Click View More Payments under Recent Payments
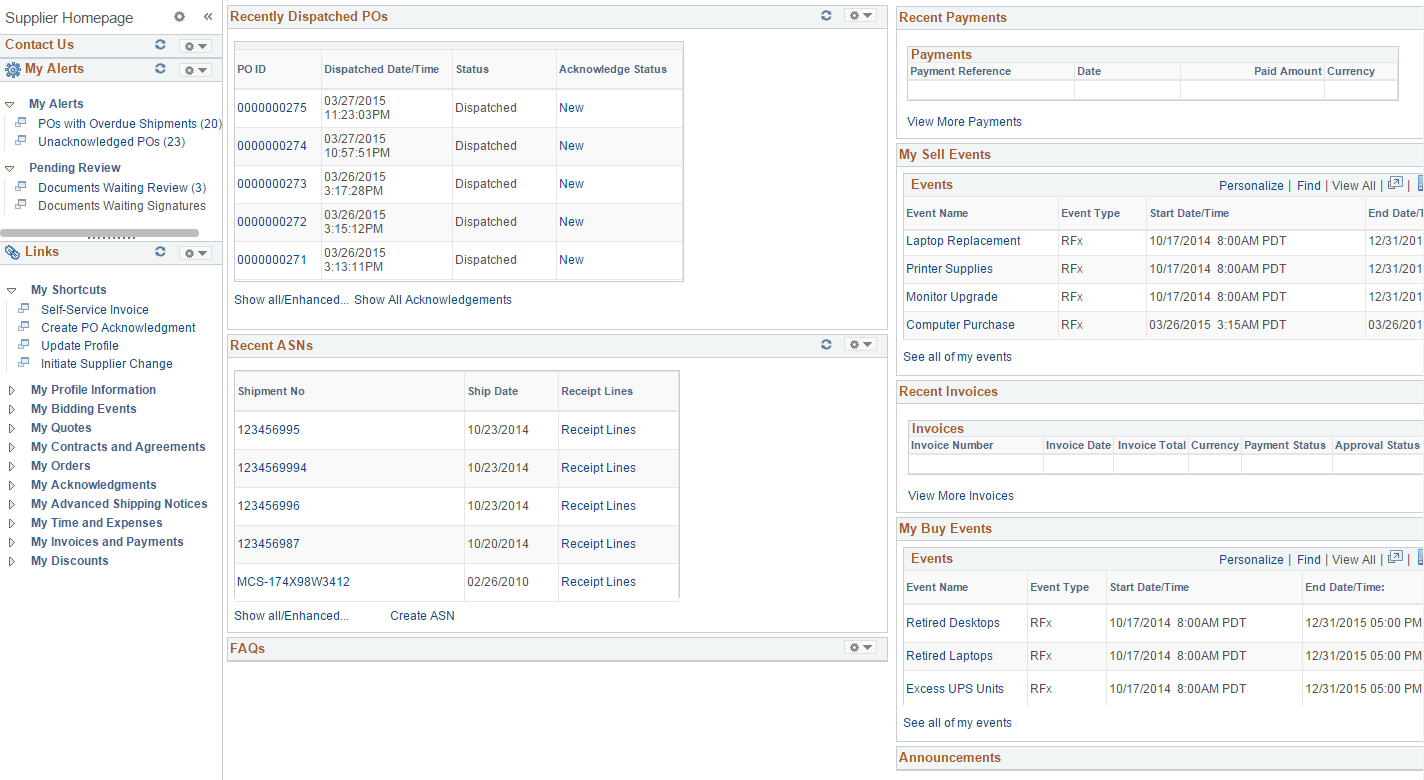This screenshot has height=780, width=1424. point(963,121)
